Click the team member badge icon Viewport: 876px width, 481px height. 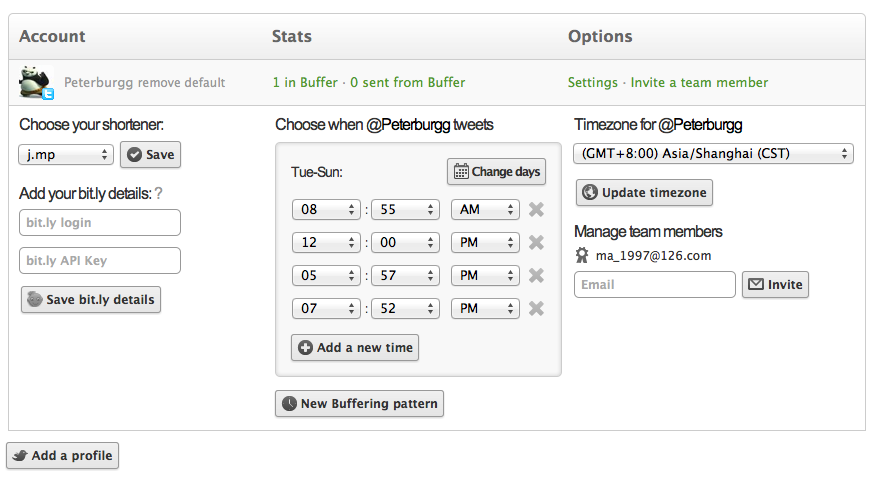582,255
